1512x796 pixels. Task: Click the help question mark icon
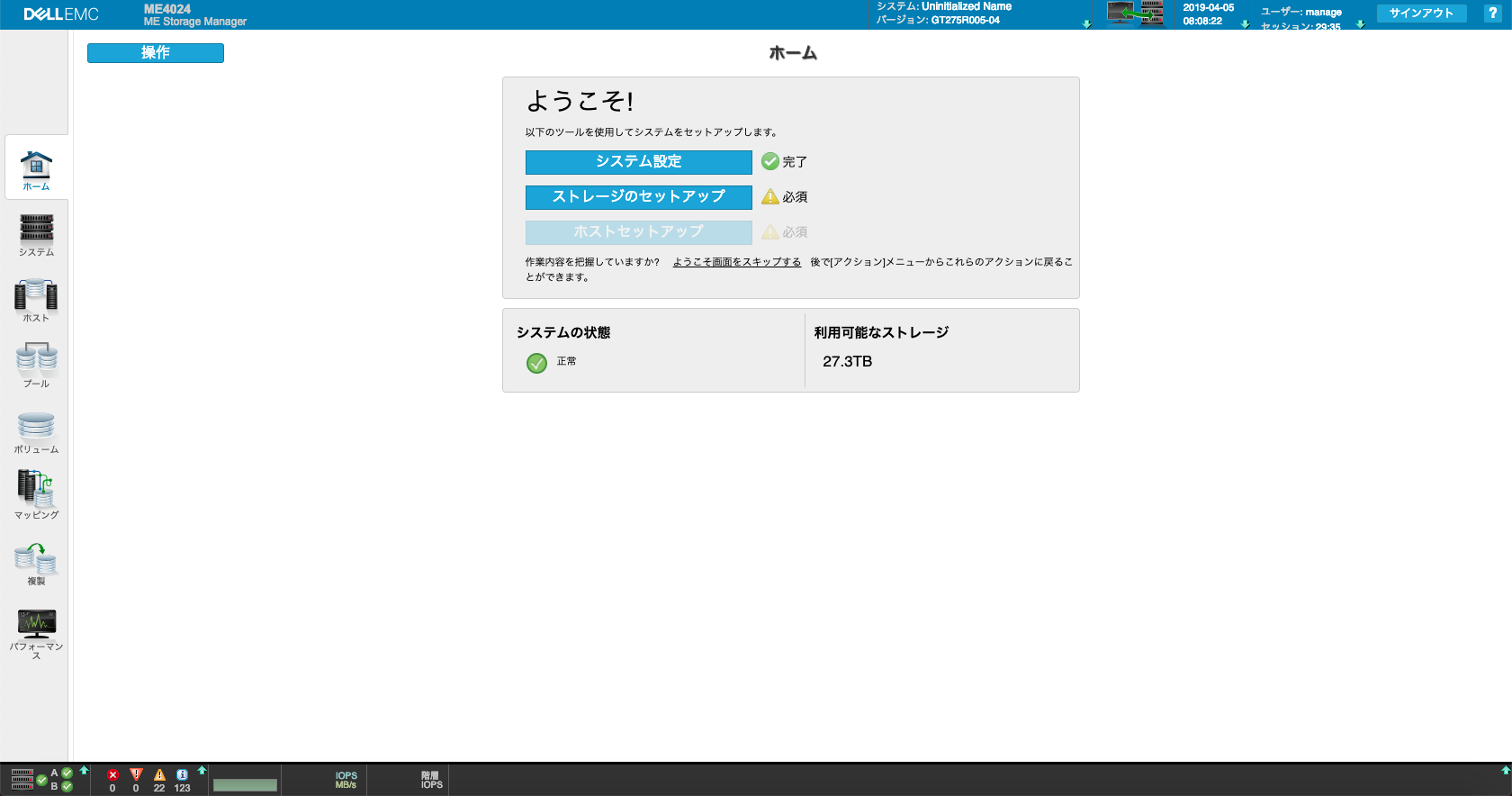pos(1493,13)
